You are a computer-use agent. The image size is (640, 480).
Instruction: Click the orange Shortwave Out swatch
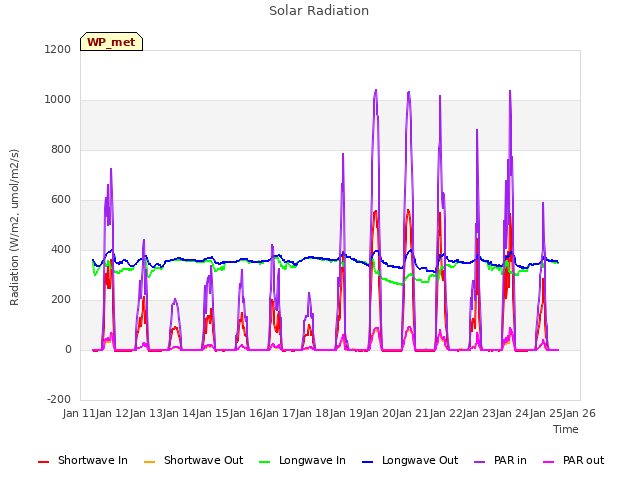149,462
